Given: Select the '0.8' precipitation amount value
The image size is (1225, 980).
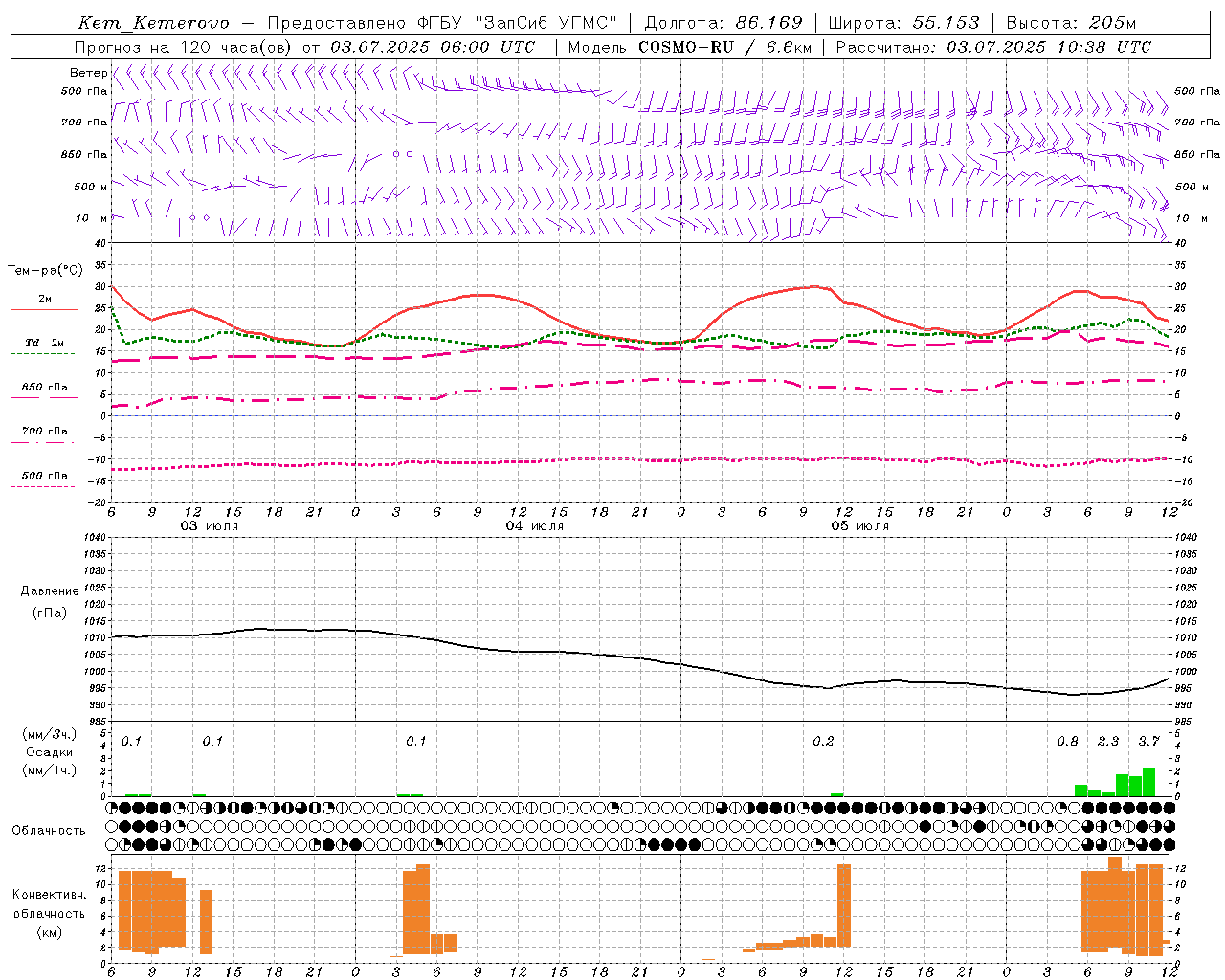Looking at the screenshot, I should tap(1068, 742).
